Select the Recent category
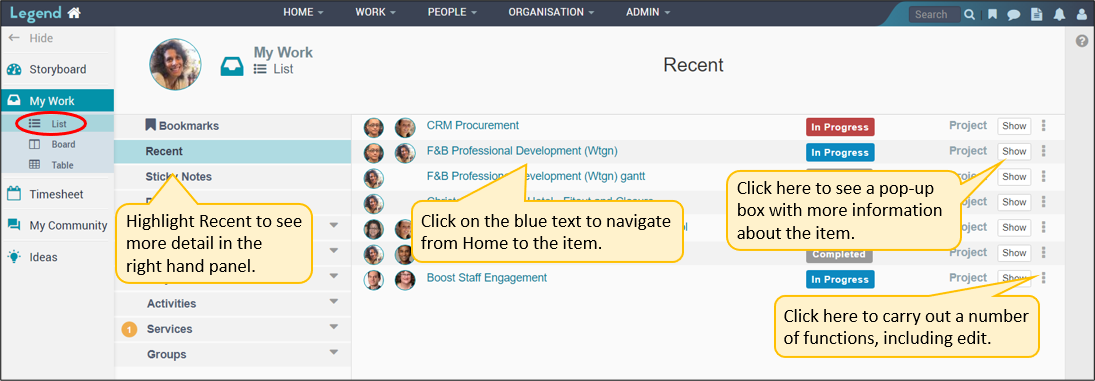Image resolution: width=1095 pixels, height=381 pixels. [233, 151]
